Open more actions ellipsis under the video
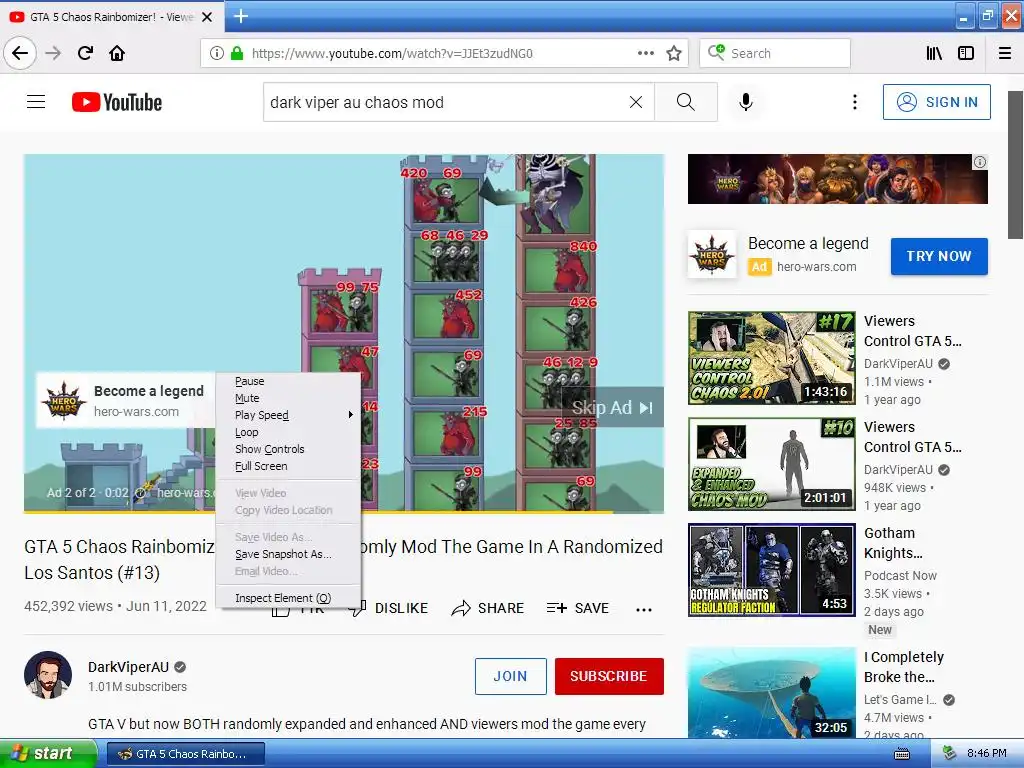Screen dimensions: 1024x768 point(644,609)
